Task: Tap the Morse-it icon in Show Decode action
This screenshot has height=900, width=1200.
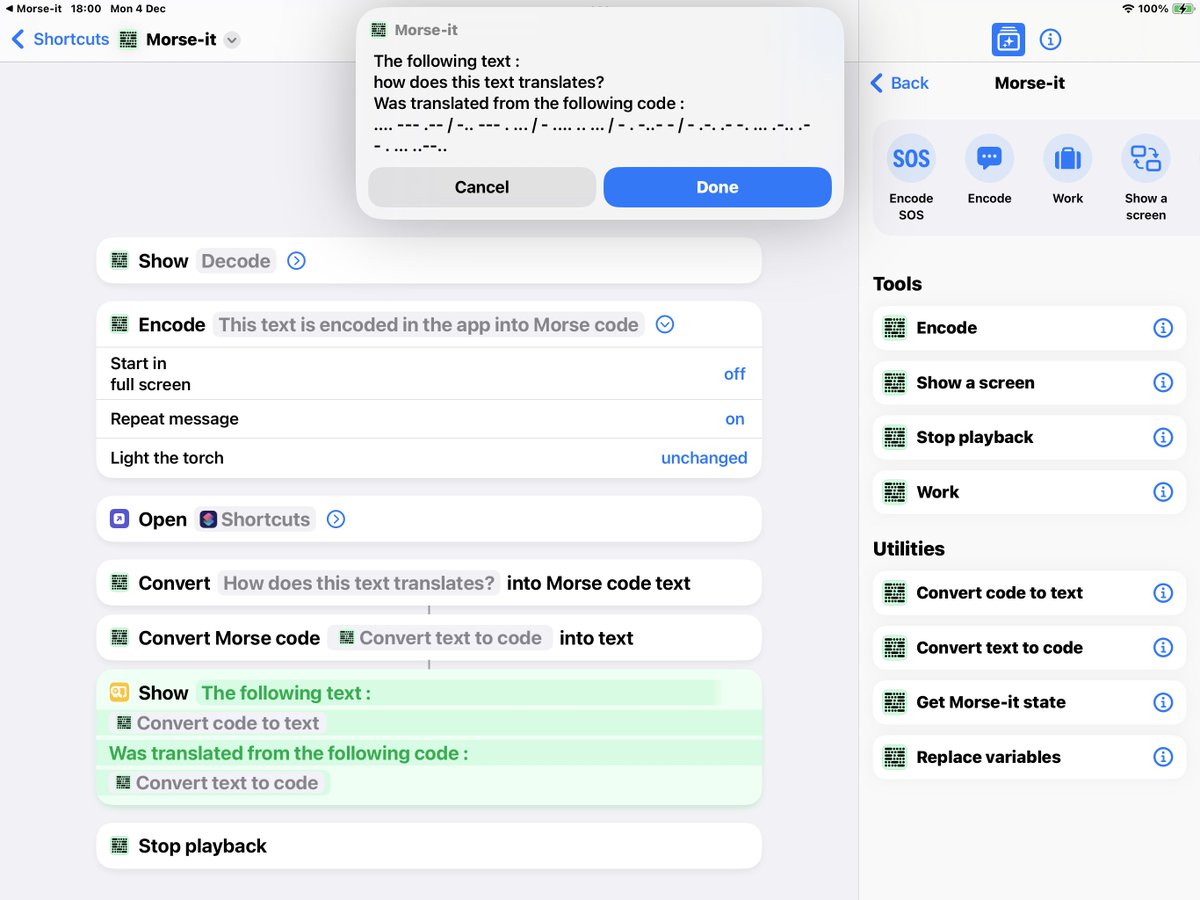Action: 120,261
